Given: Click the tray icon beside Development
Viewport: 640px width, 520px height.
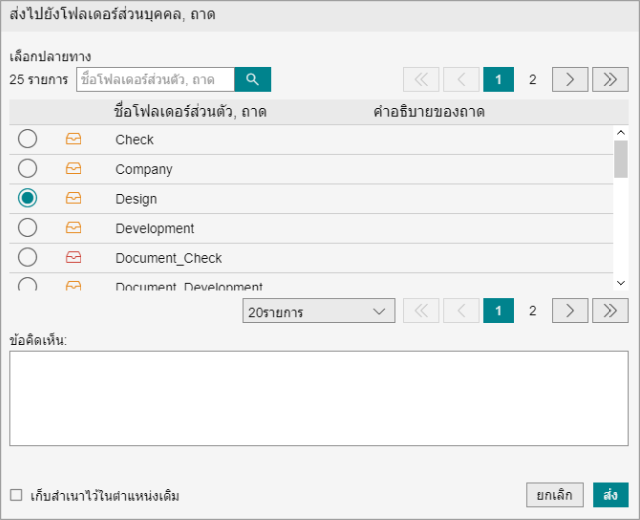Looking at the screenshot, I should pyautogui.click(x=73, y=228).
